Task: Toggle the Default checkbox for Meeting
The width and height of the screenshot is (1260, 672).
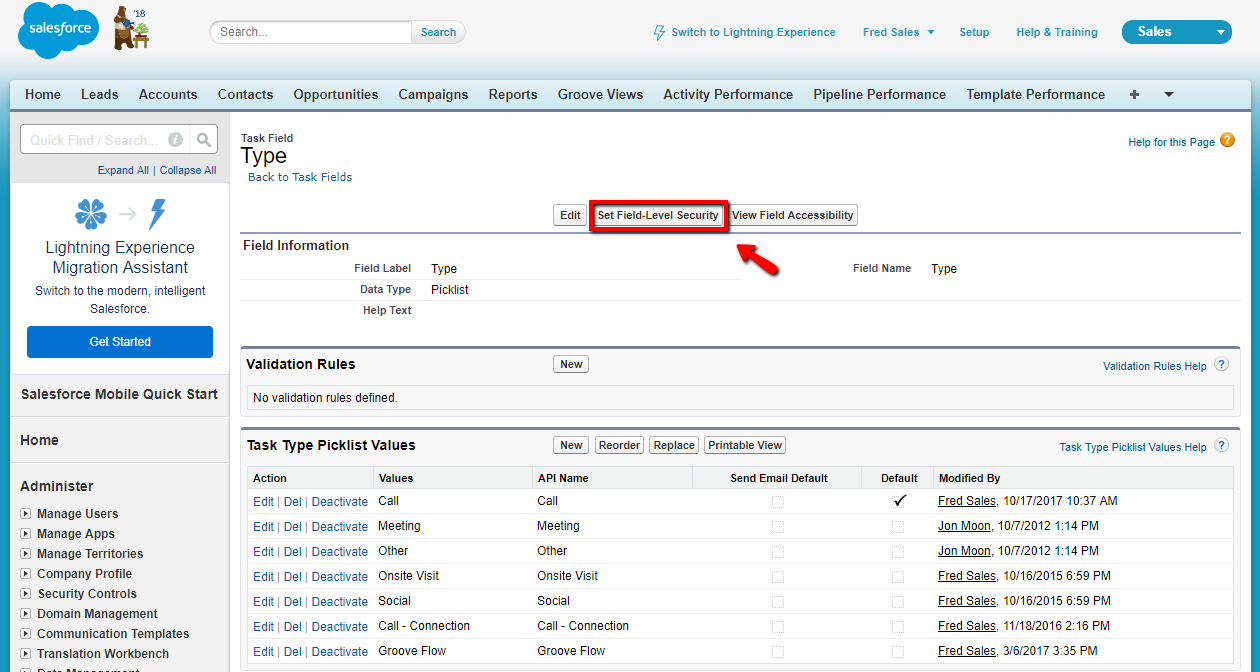Action: (898, 526)
